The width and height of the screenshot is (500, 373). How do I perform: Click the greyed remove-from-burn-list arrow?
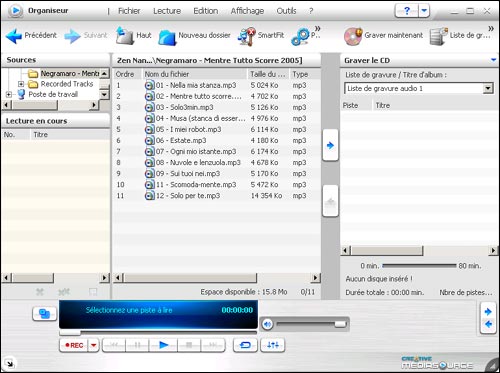tap(330, 201)
